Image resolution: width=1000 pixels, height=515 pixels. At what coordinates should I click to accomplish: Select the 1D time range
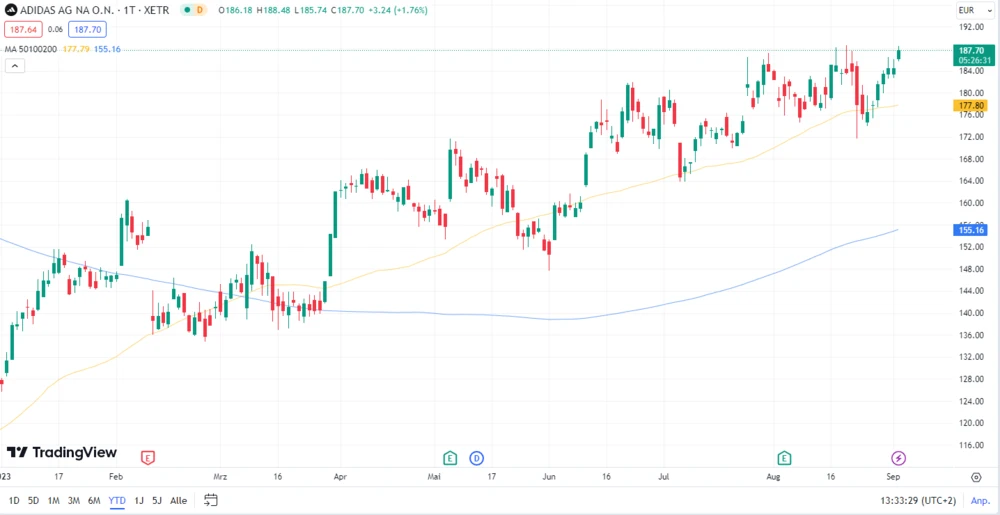click(x=14, y=500)
